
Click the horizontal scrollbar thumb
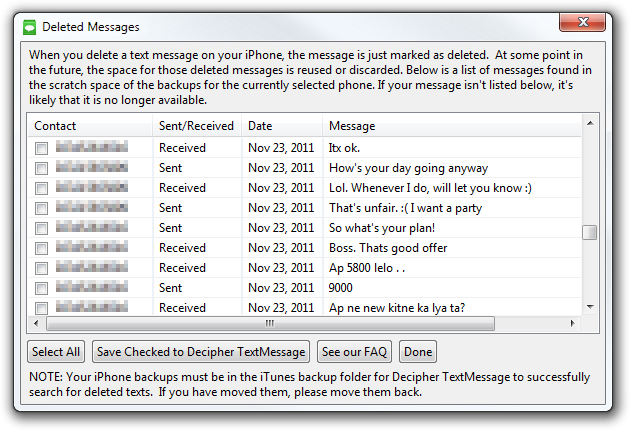(269, 324)
